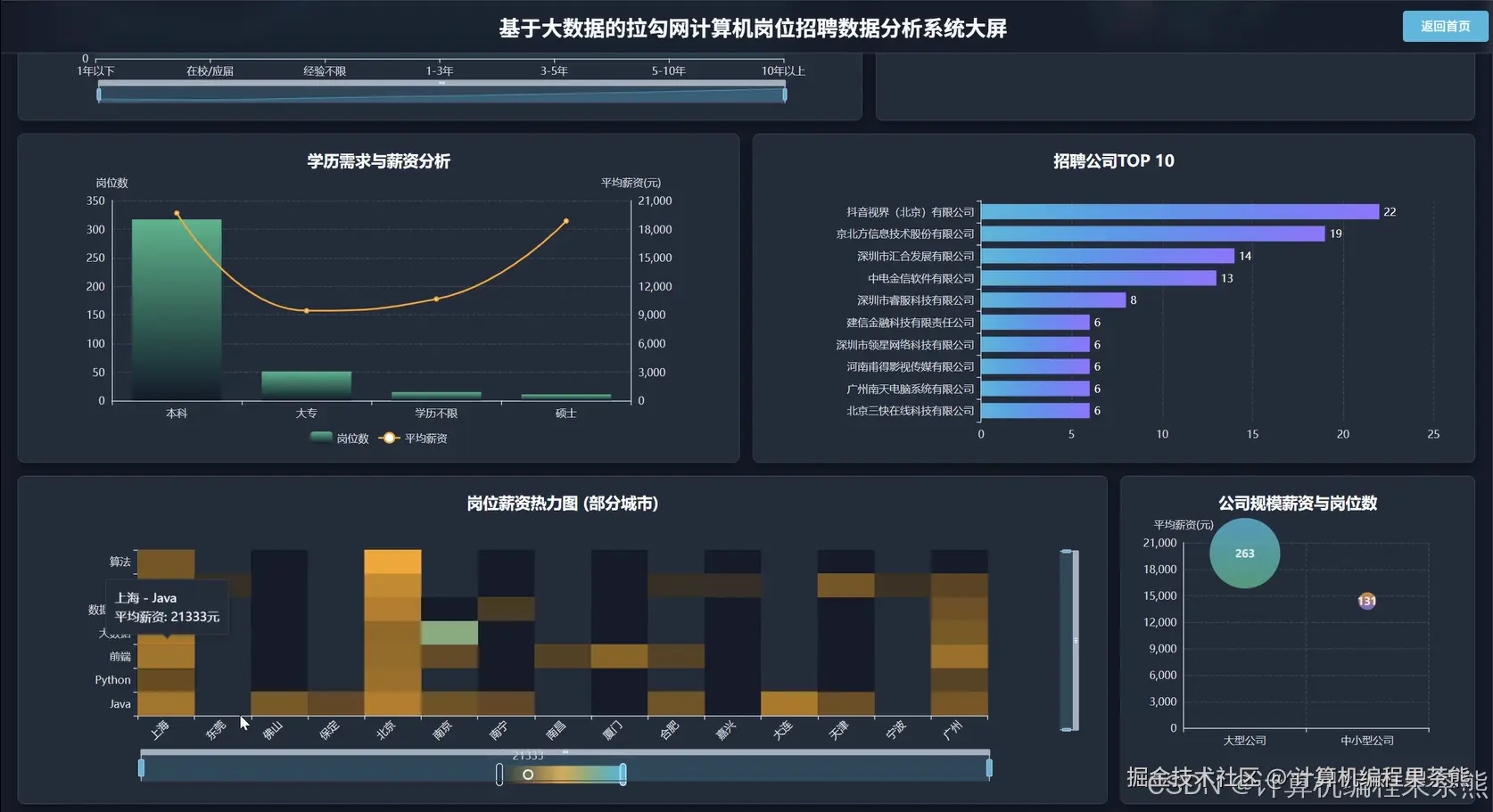Image resolution: width=1493 pixels, height=812 pixels.
Task: Click the round visualMap handle below the heatmap
Action: (529, 774)
